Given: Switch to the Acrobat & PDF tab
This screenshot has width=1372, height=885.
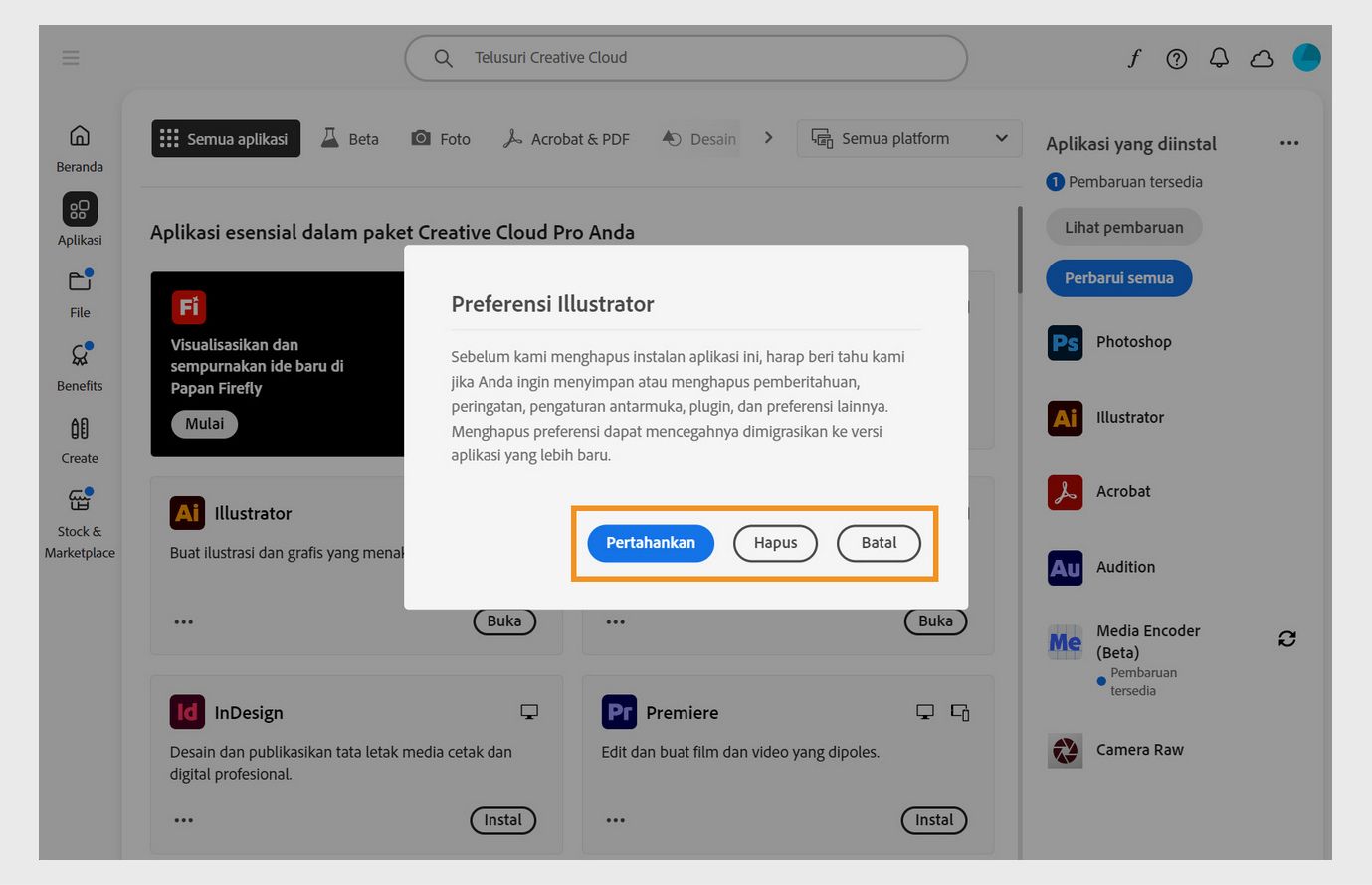Looking at the screenshot, I should tap(566, 139).
